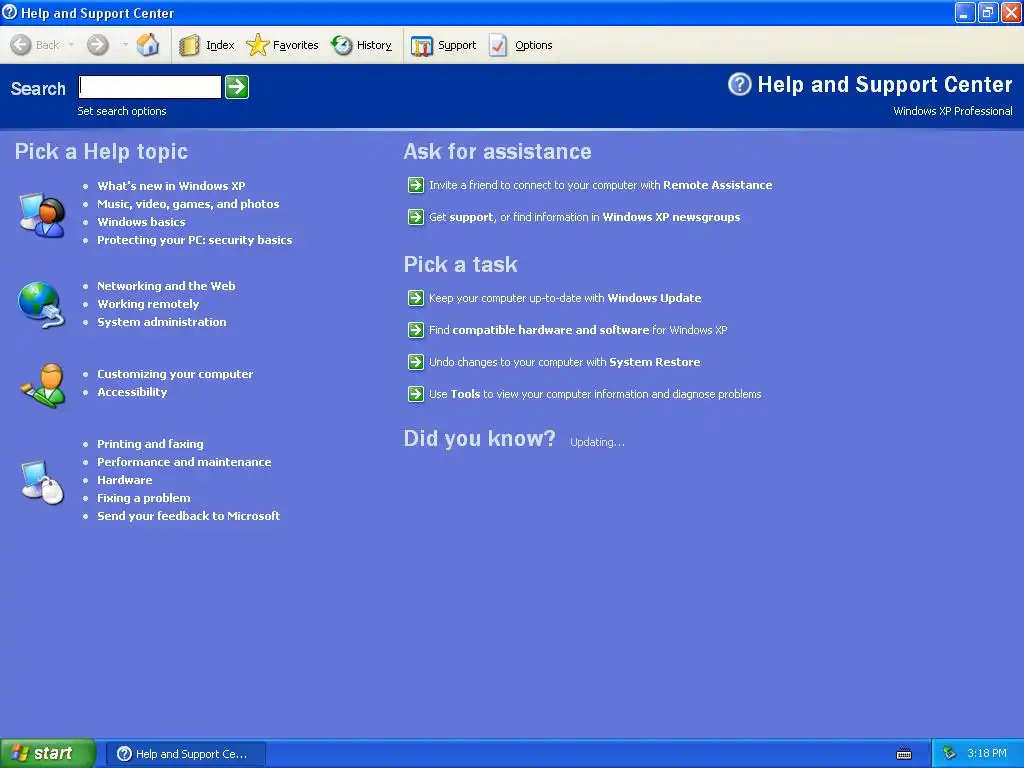Click the Favorites toolbar label
Viewport: 1024px width, 768px height.
tap(295, 45)
